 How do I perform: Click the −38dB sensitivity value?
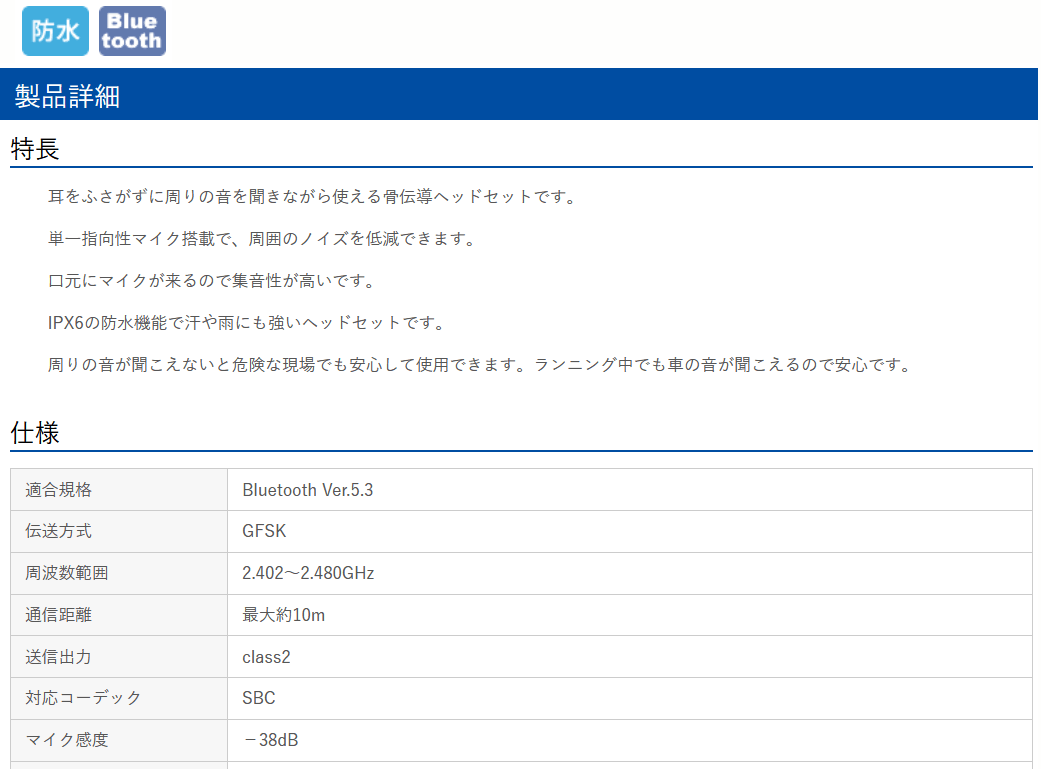pos(267,740)
